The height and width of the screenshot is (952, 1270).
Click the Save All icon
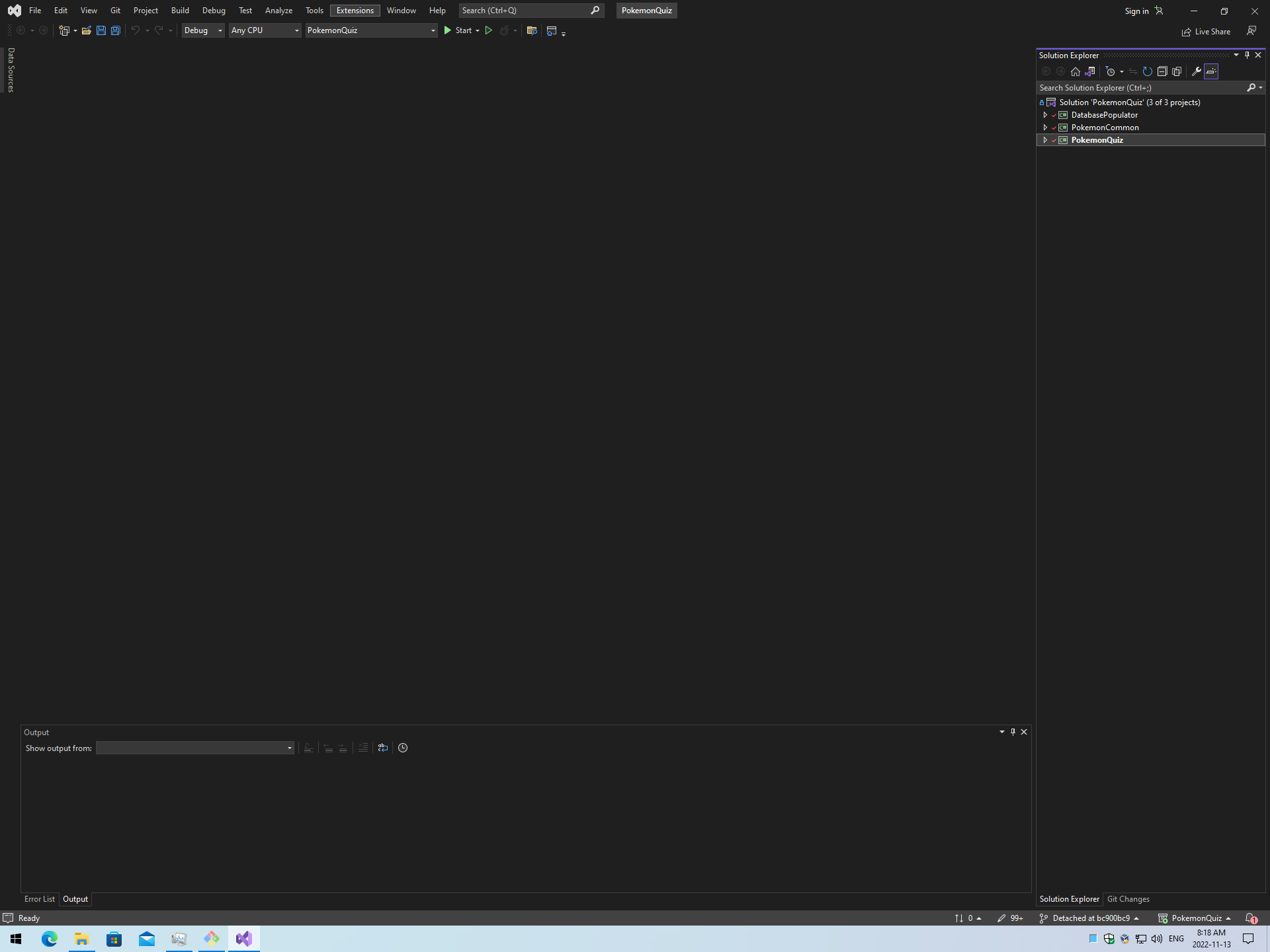[x=116, y=30]
